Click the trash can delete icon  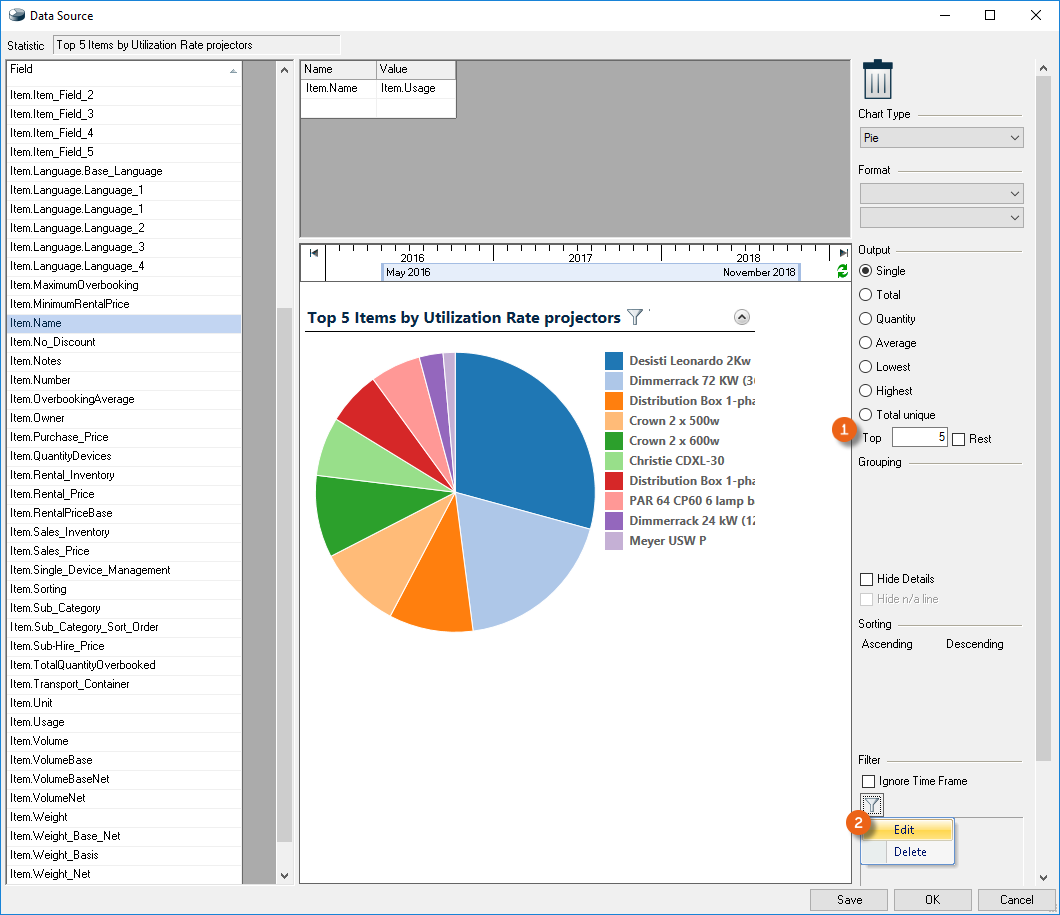point(877,80)
